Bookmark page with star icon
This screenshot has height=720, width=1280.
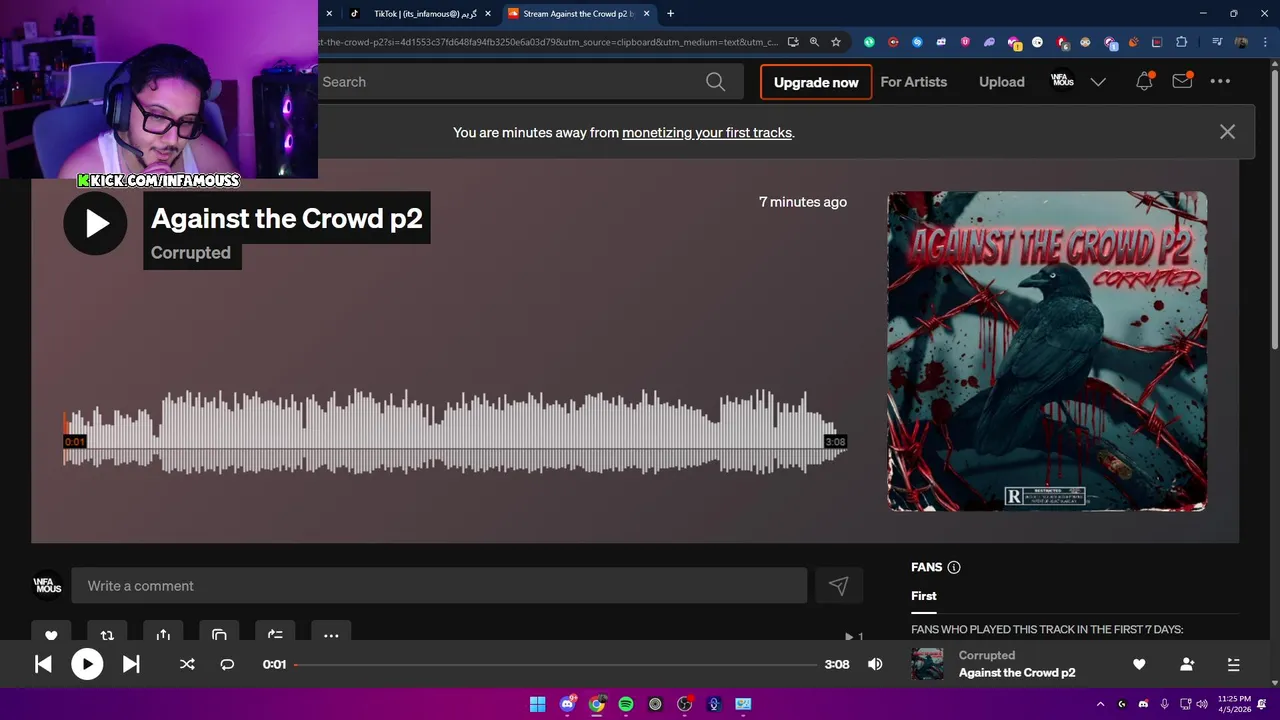(x=836, y=42)
